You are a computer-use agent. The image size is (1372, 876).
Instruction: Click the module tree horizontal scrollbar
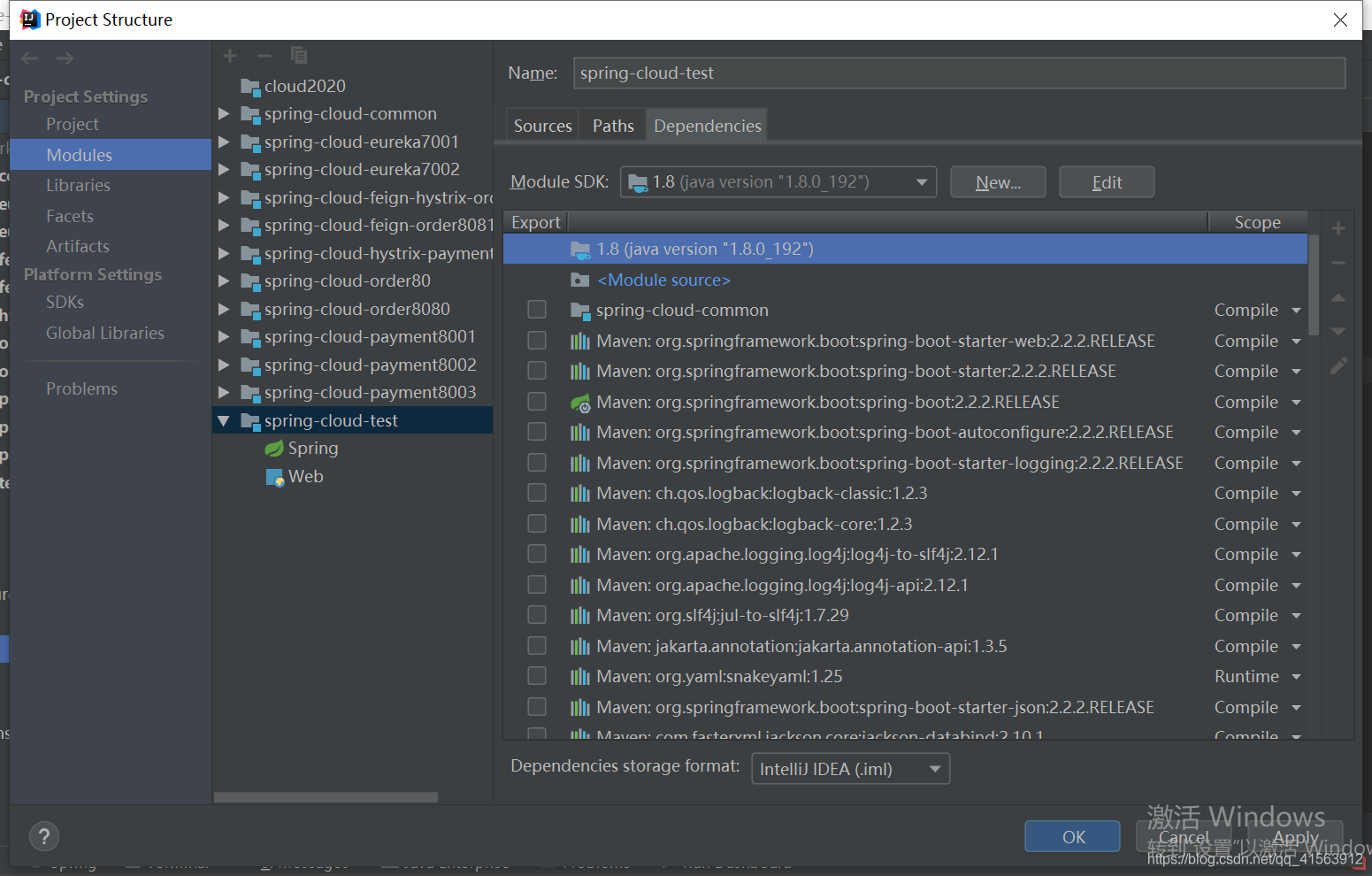pos(326,797)
